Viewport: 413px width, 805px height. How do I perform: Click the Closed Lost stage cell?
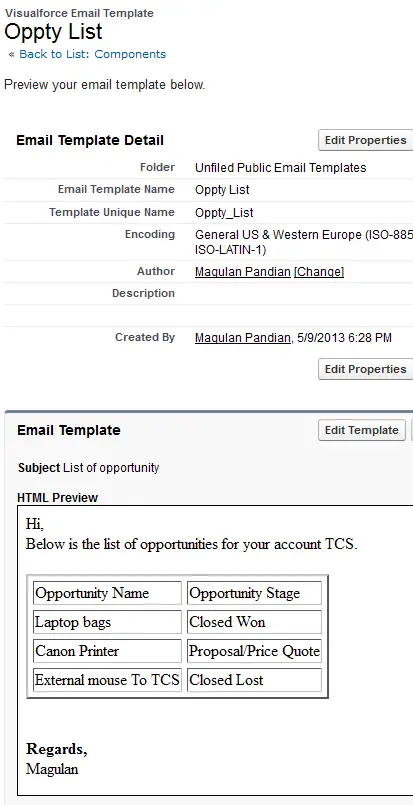click(x=254, y=680)
